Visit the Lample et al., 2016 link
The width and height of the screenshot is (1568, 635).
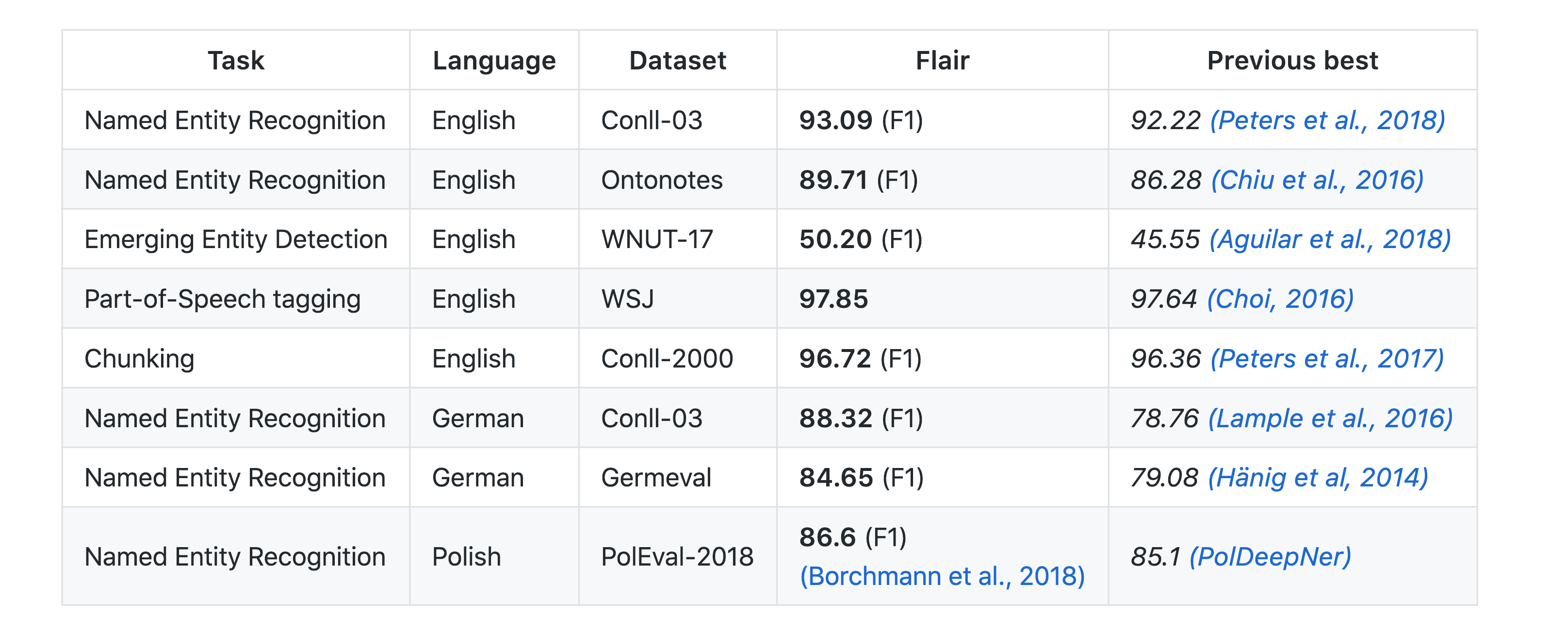1330,418
